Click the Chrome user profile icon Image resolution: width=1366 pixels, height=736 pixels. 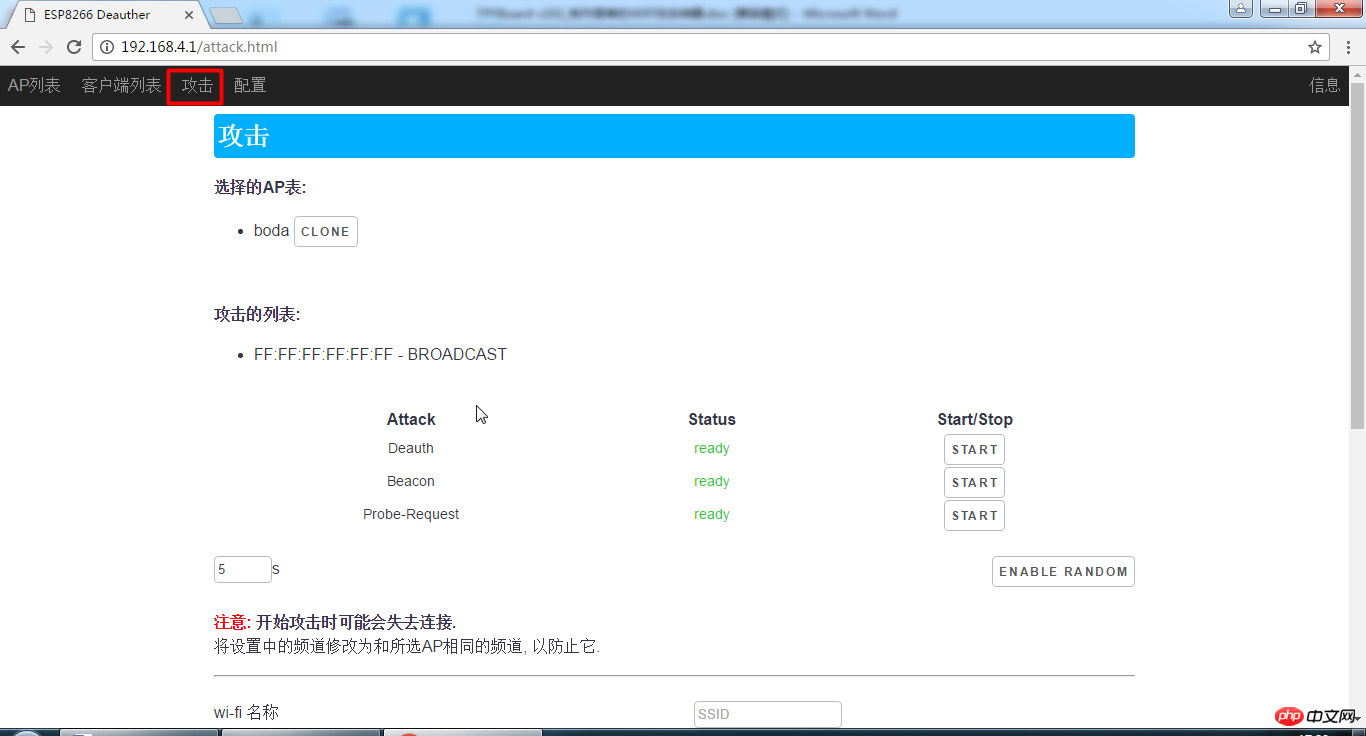(1240, 9)
